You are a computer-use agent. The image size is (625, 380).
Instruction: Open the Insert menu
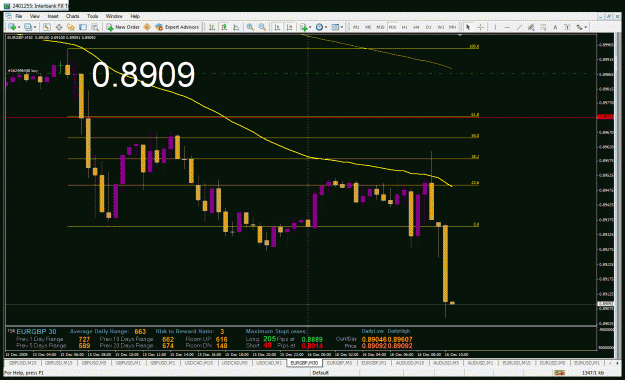click(x=53, y=16)
